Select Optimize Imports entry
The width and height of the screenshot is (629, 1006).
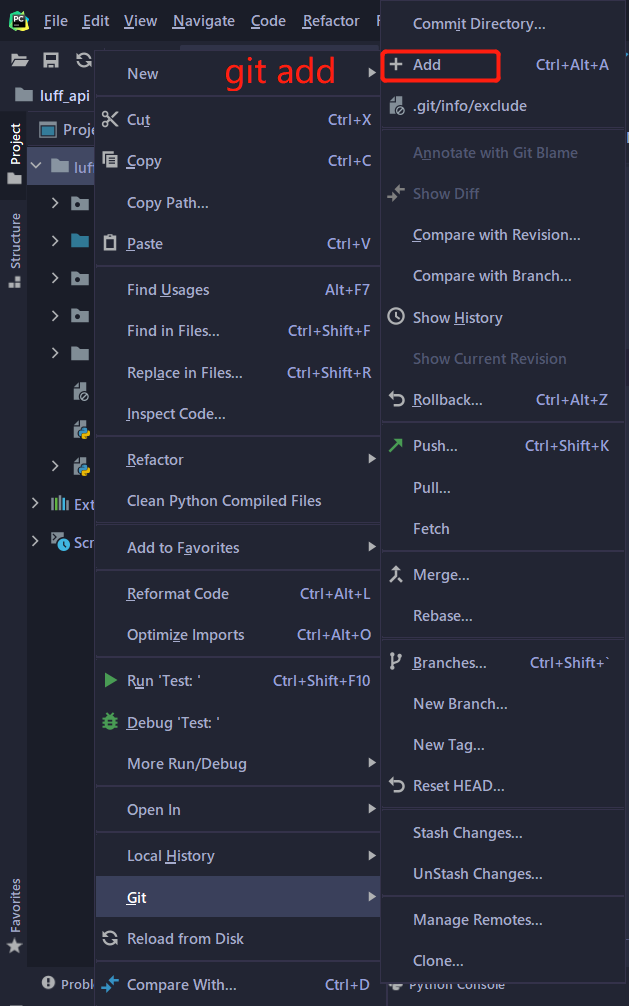point(237,635)
